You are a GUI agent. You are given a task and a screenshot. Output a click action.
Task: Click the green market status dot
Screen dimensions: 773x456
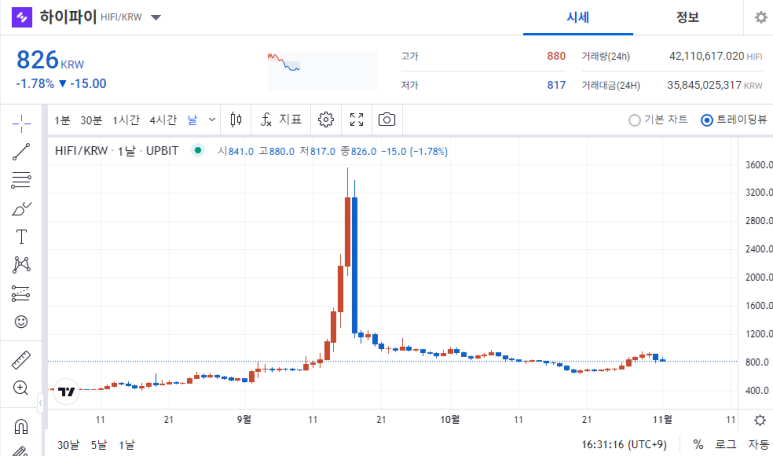[x=198, y=150]
